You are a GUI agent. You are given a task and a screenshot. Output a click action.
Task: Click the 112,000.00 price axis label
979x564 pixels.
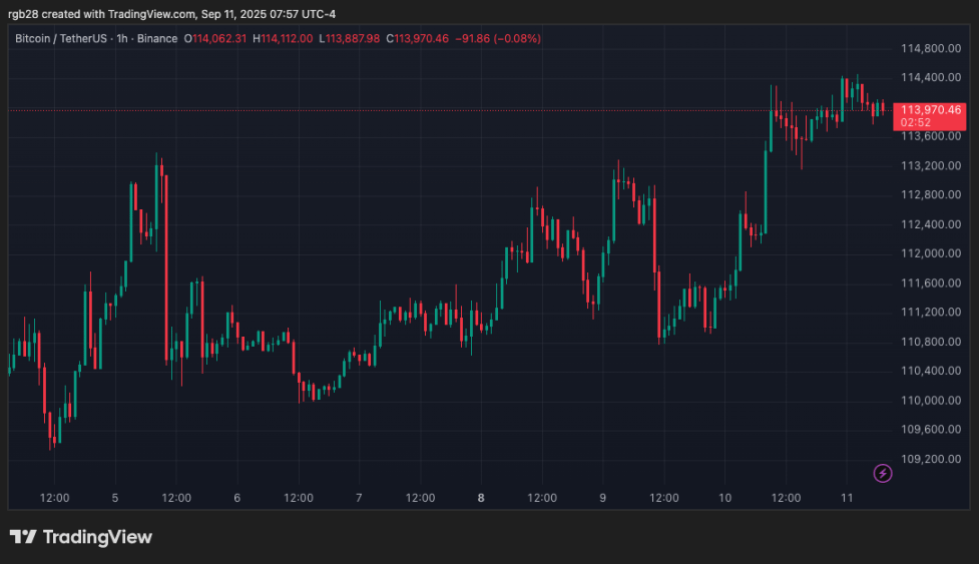924,254
